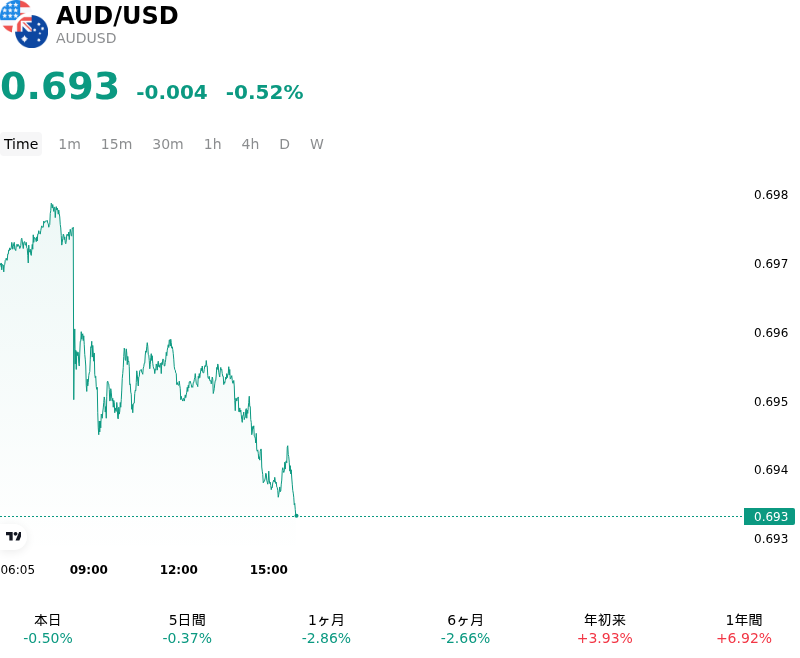
Task: Select the 本日 performance range
Action: click(x=48, y=629)
